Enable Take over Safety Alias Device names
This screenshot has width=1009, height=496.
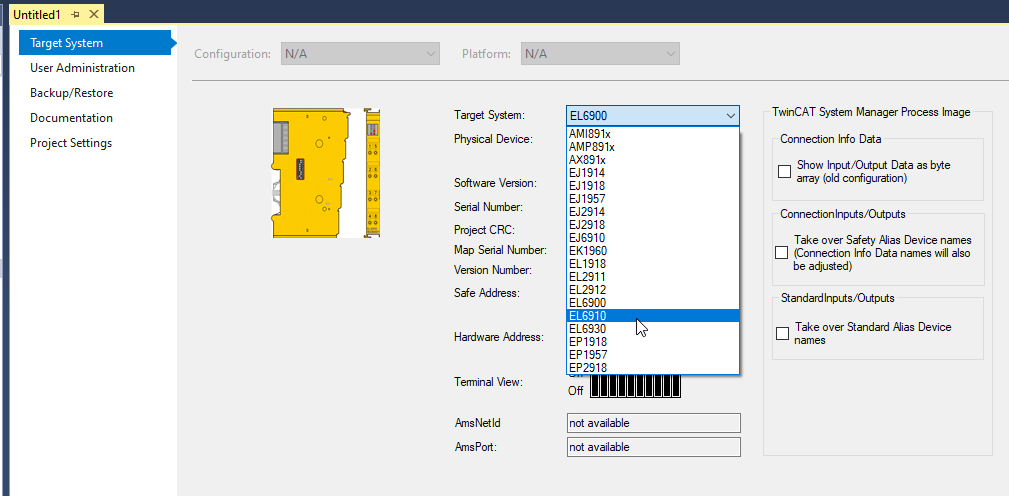pyautogui.click(x=781, y=253)
